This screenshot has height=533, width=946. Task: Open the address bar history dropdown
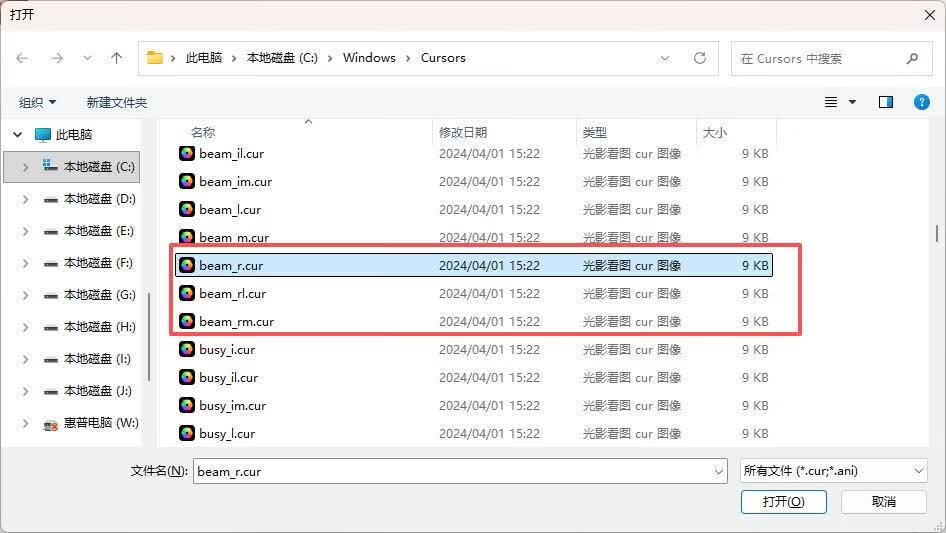665,59
